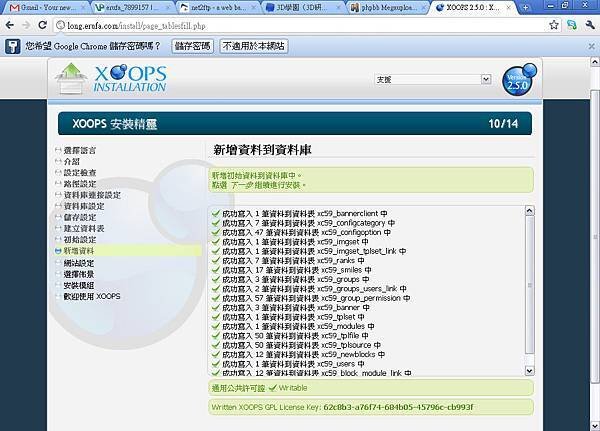Open Chrome wrench settings menu
600x431 pixels.
pos(590,25)
